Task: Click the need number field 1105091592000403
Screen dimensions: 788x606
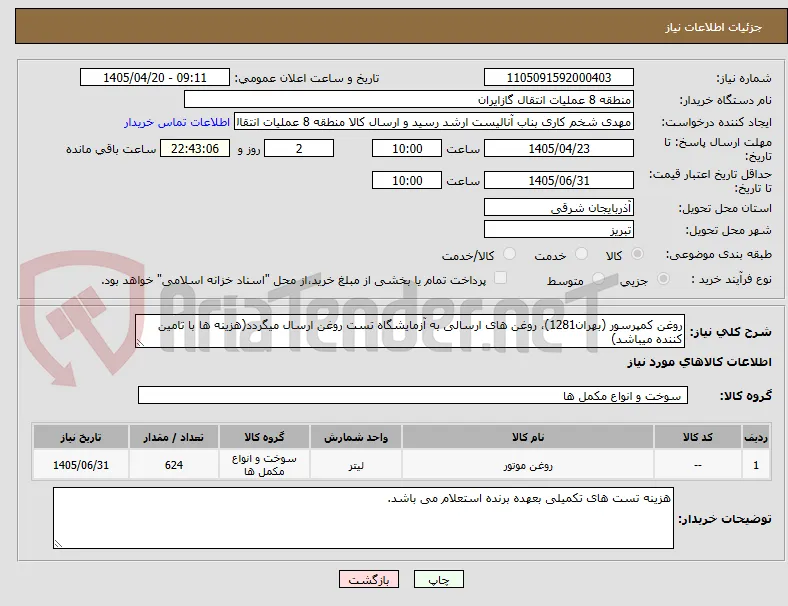Action: click(x=558, y=77)
